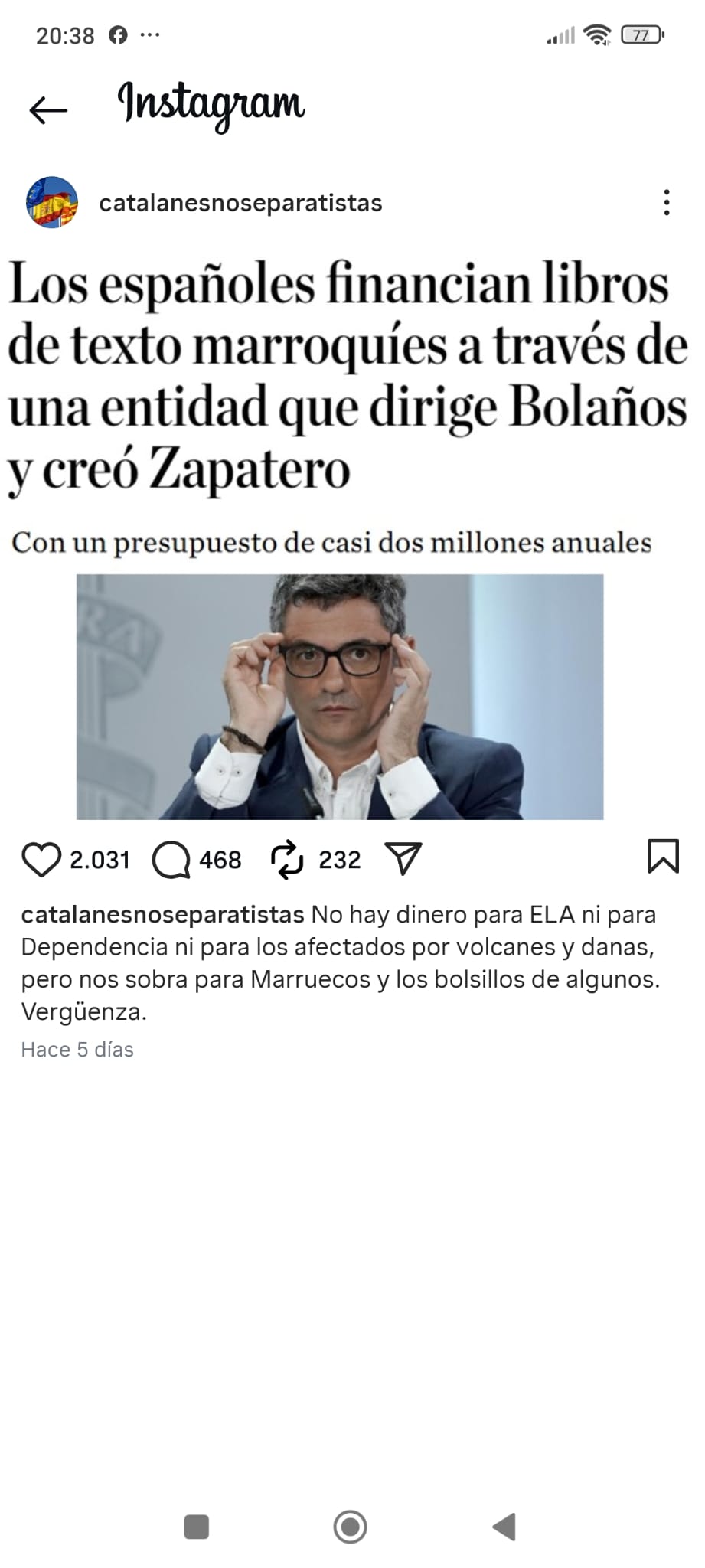Like the post with heart icon

click(41, 859)
